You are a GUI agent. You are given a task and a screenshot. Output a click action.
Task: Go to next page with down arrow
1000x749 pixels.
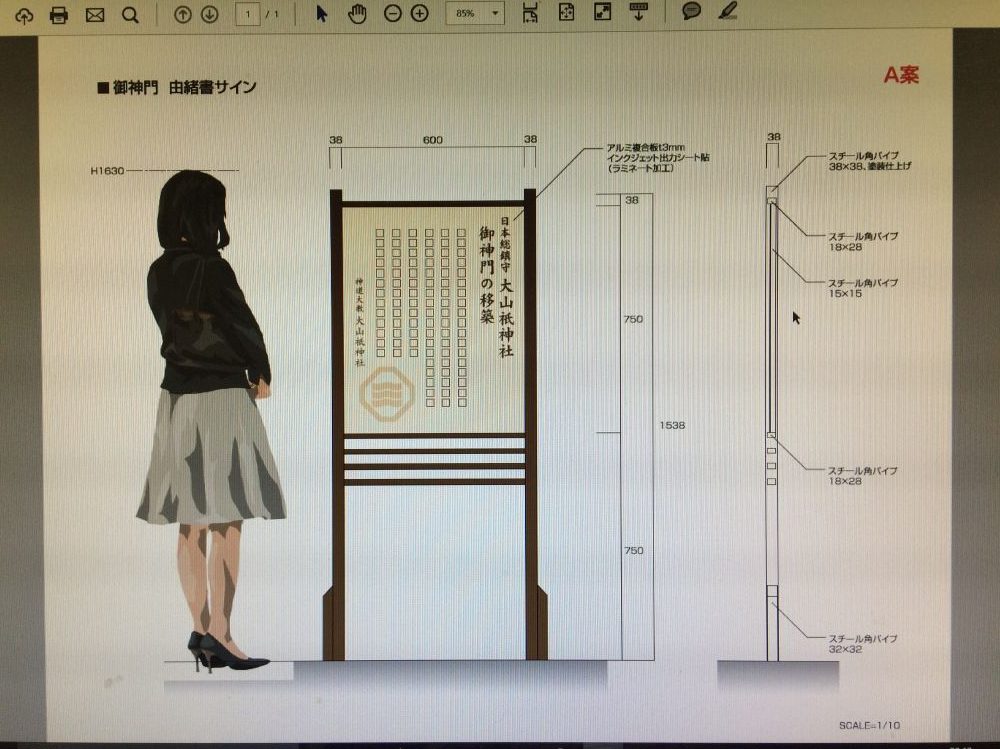point(210,14)
